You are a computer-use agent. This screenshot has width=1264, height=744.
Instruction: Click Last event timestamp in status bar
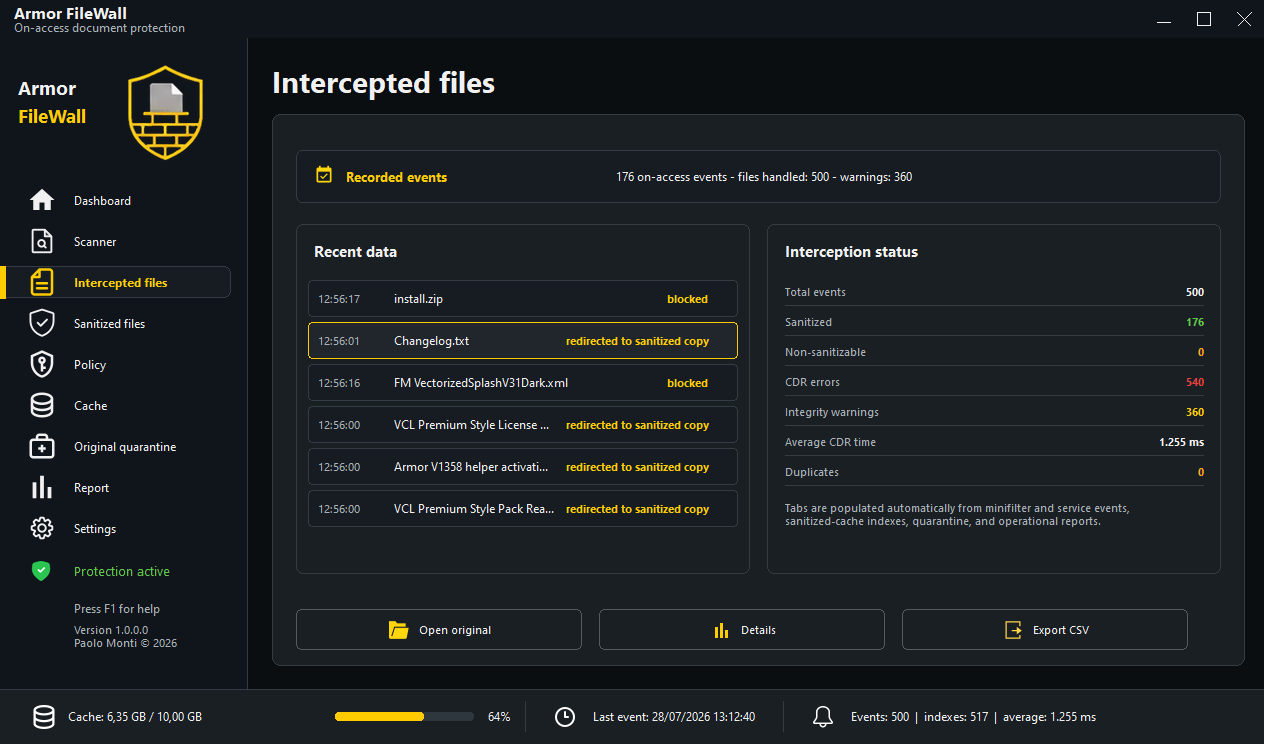(x=674, y=717)
